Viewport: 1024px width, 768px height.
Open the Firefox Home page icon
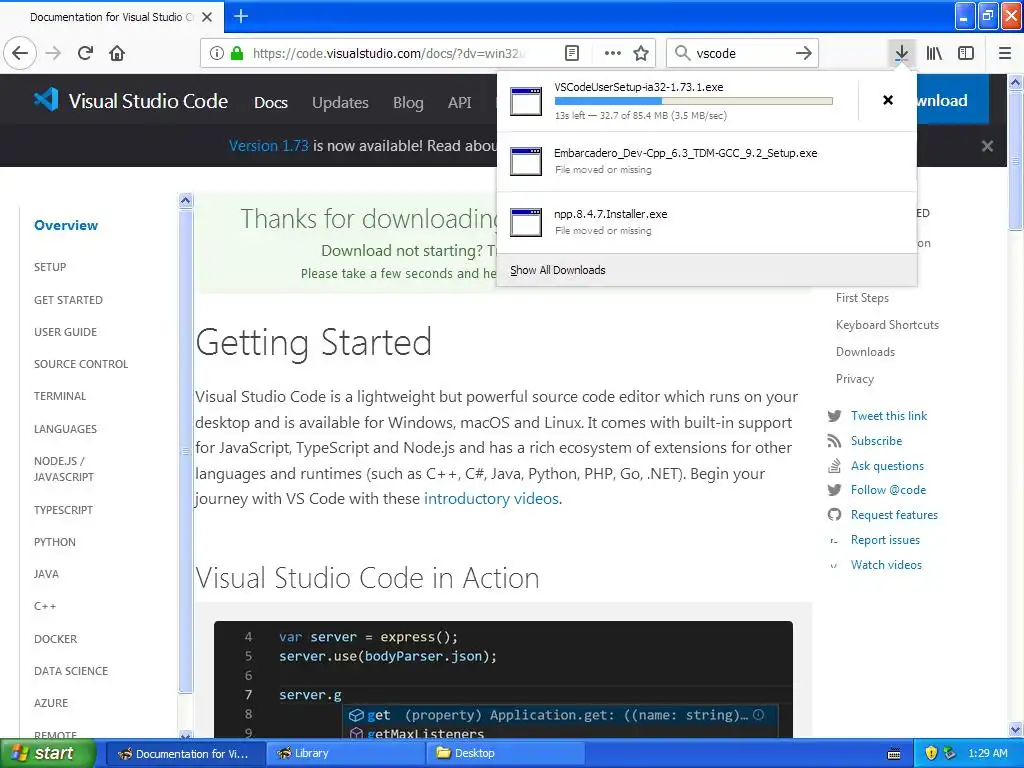[117, 53]
